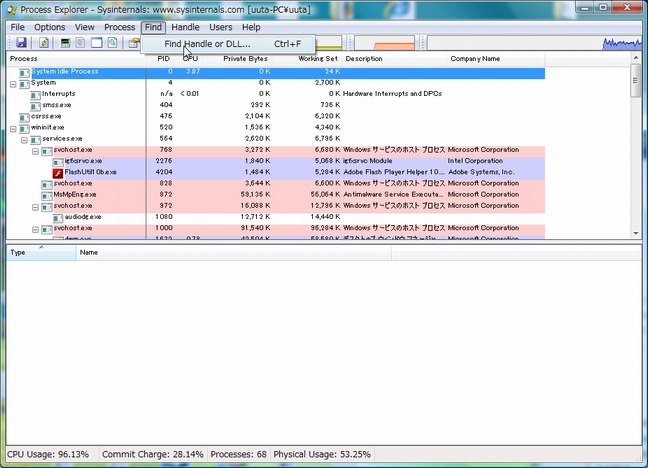The width and height of the screenshot is (648, 468).
Task: Open the File menu
Action: point(17,27)
